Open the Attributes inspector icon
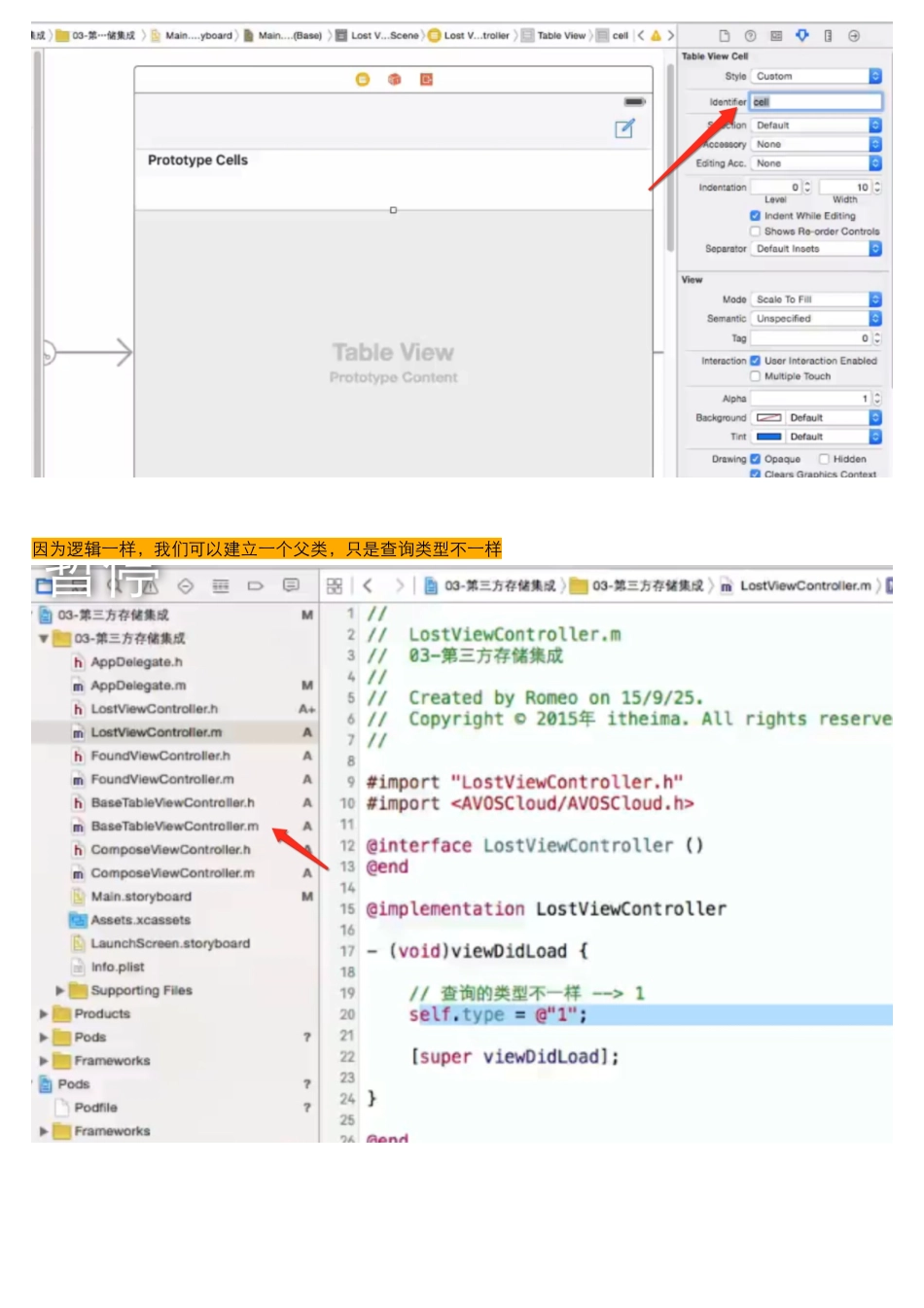This screenshot has height=1308, width=924. [801, 36]
